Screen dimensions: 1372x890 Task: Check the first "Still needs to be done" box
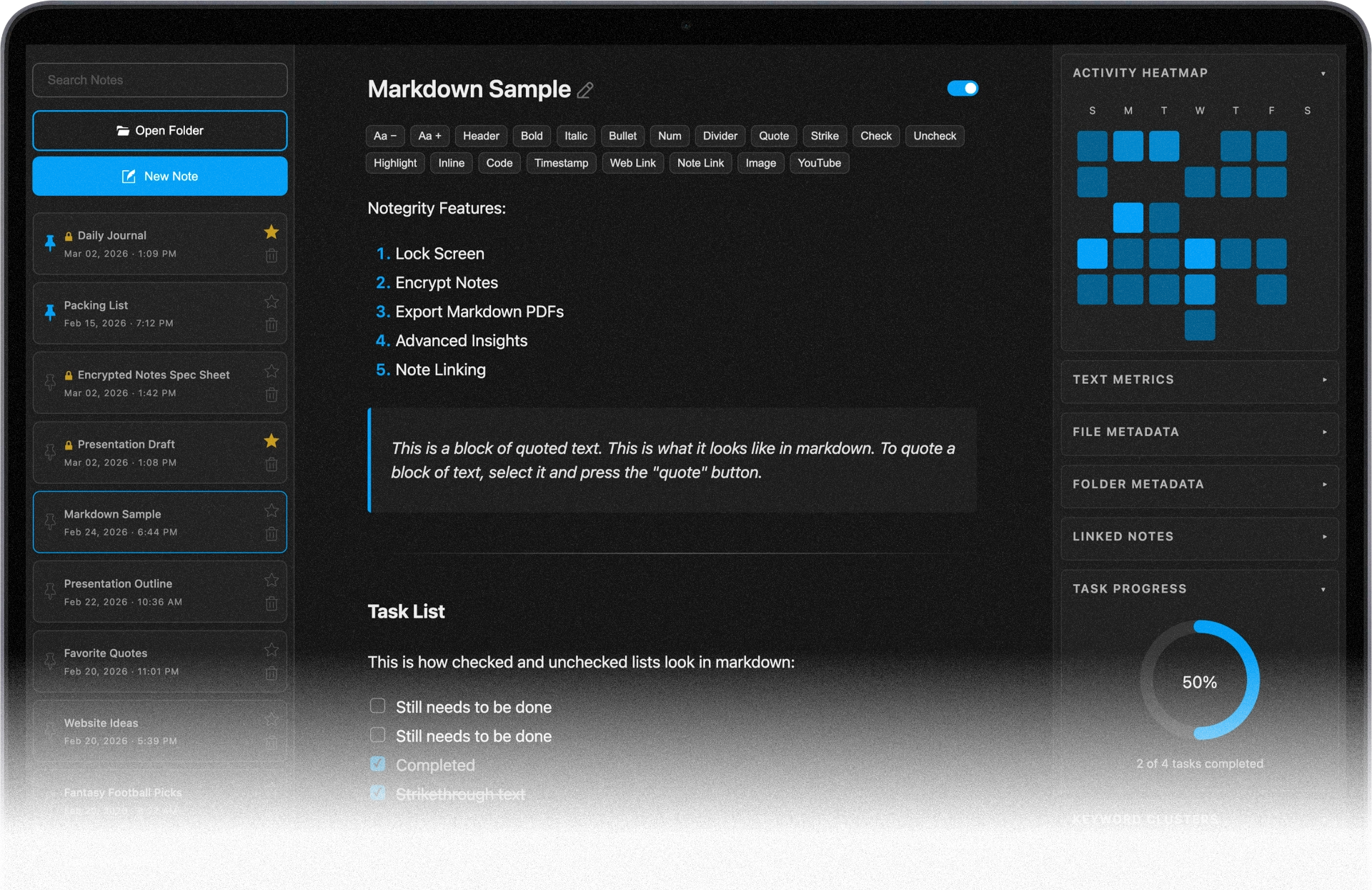tap(377, 706)
